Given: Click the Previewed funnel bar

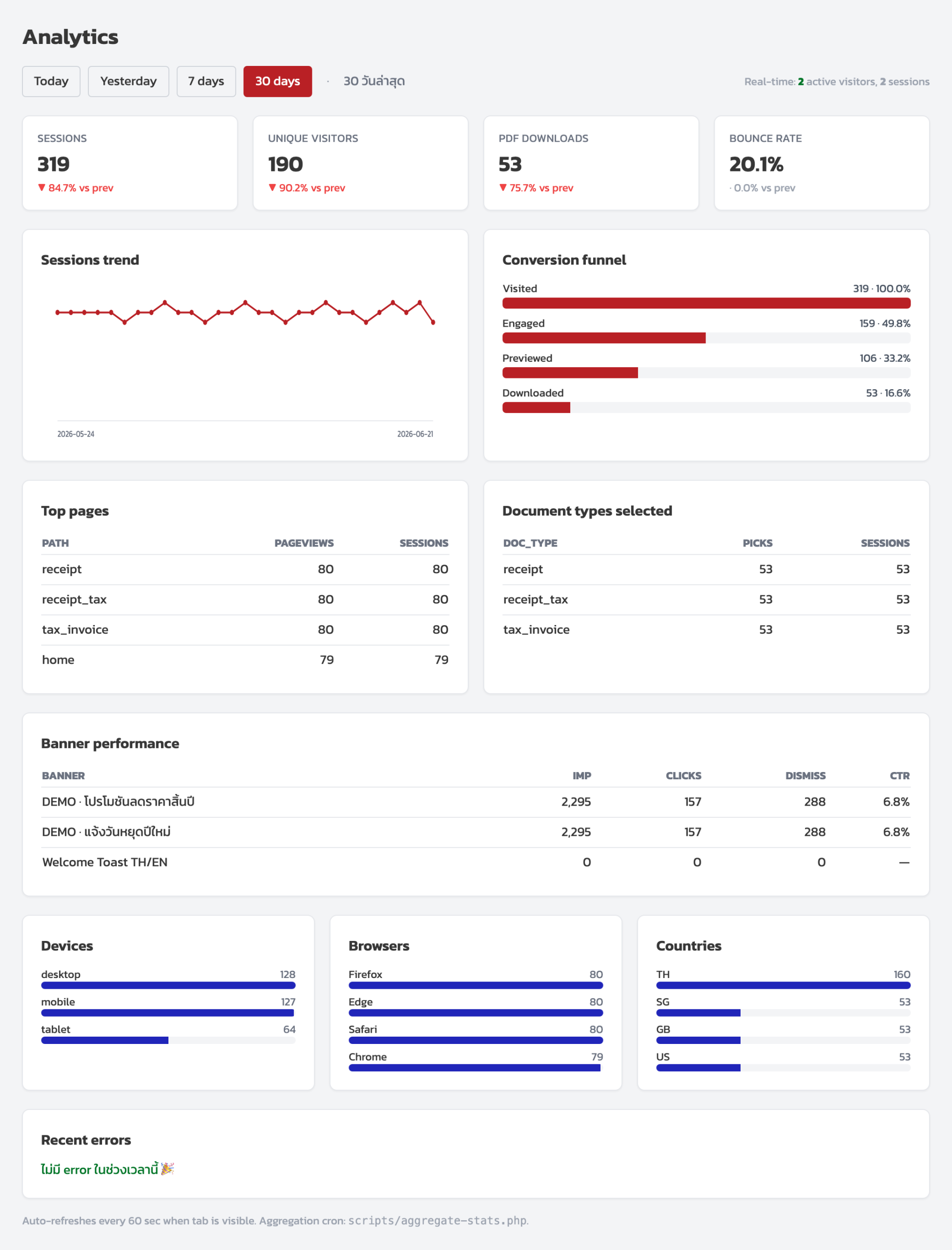Looking at the screenshot, I should [x=706, y=372].
